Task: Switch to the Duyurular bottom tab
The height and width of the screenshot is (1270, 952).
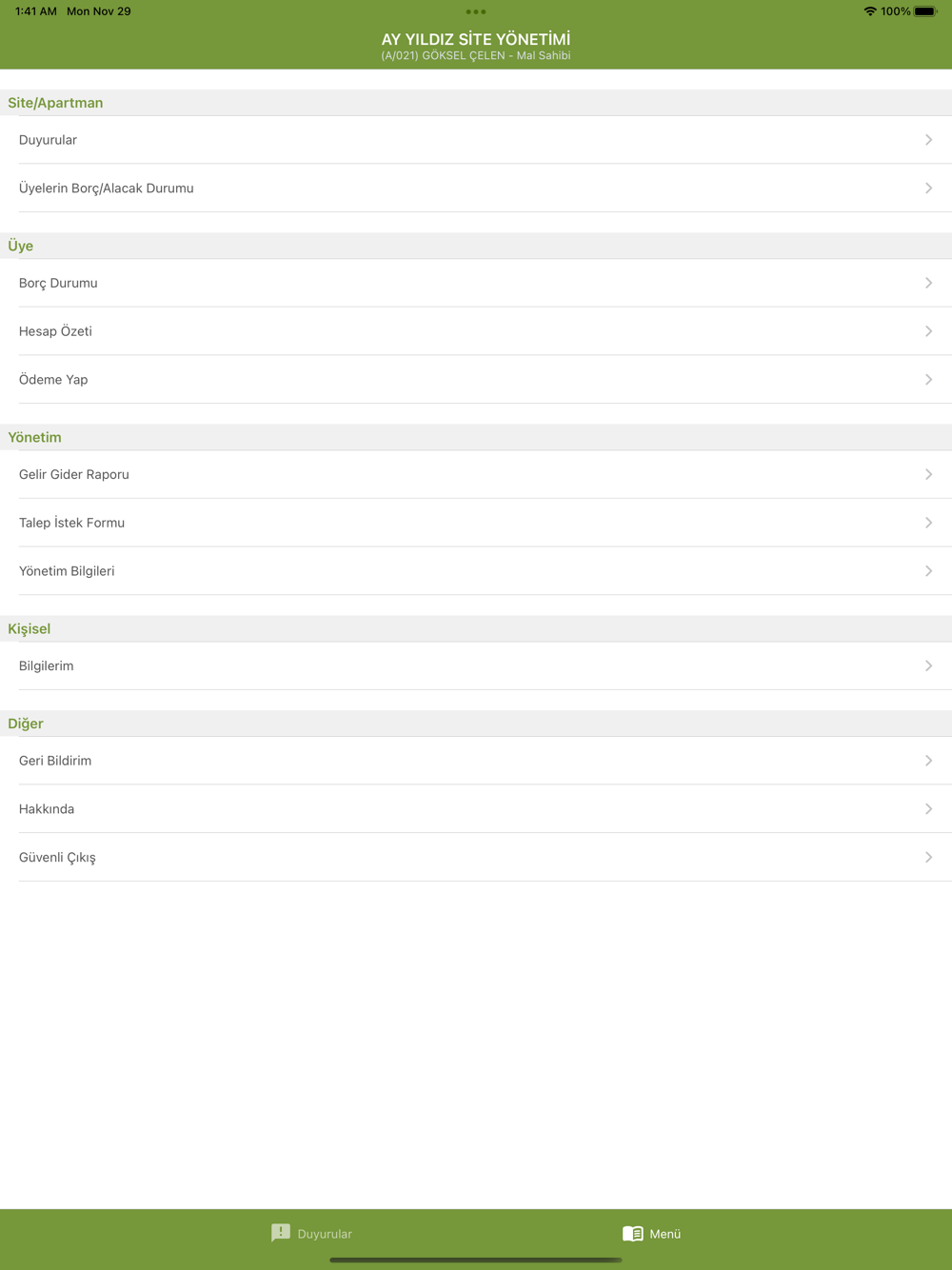Action: 311,1234
